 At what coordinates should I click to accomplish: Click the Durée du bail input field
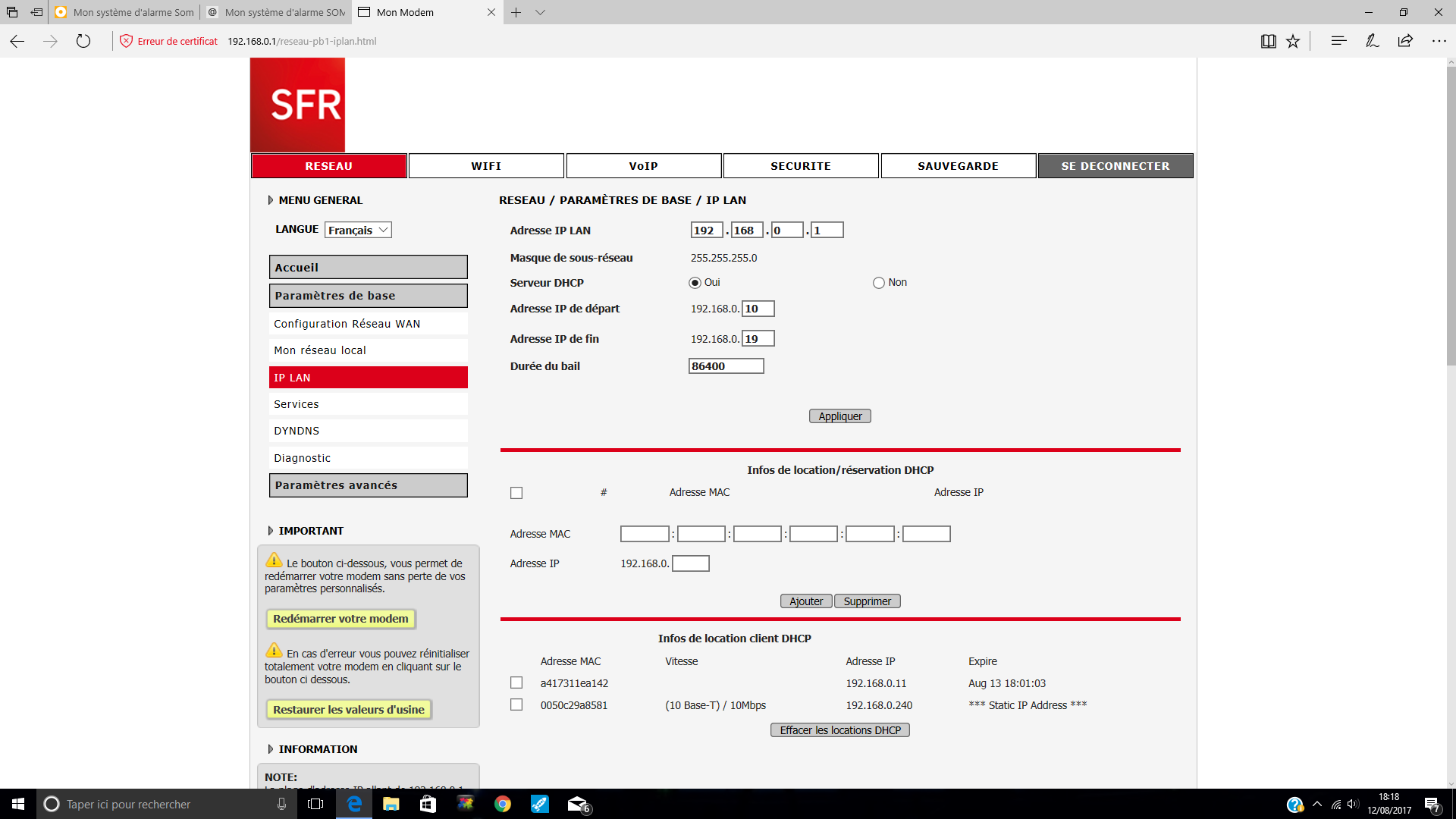[726, 366]
